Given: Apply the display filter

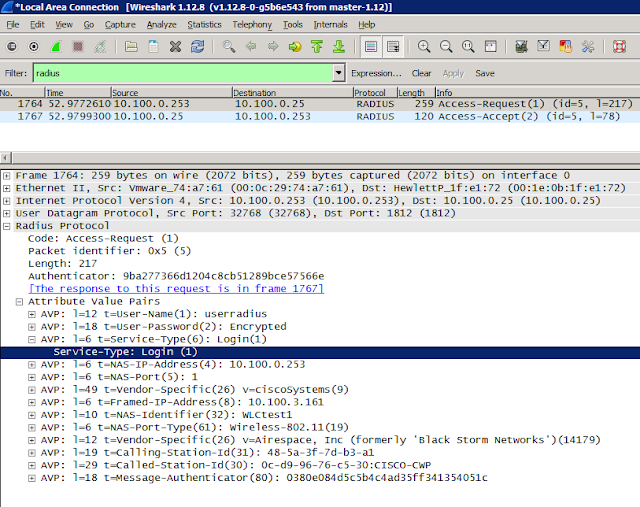Looking at the screenshot, I should pyautogui.click(x=453, y=73).
